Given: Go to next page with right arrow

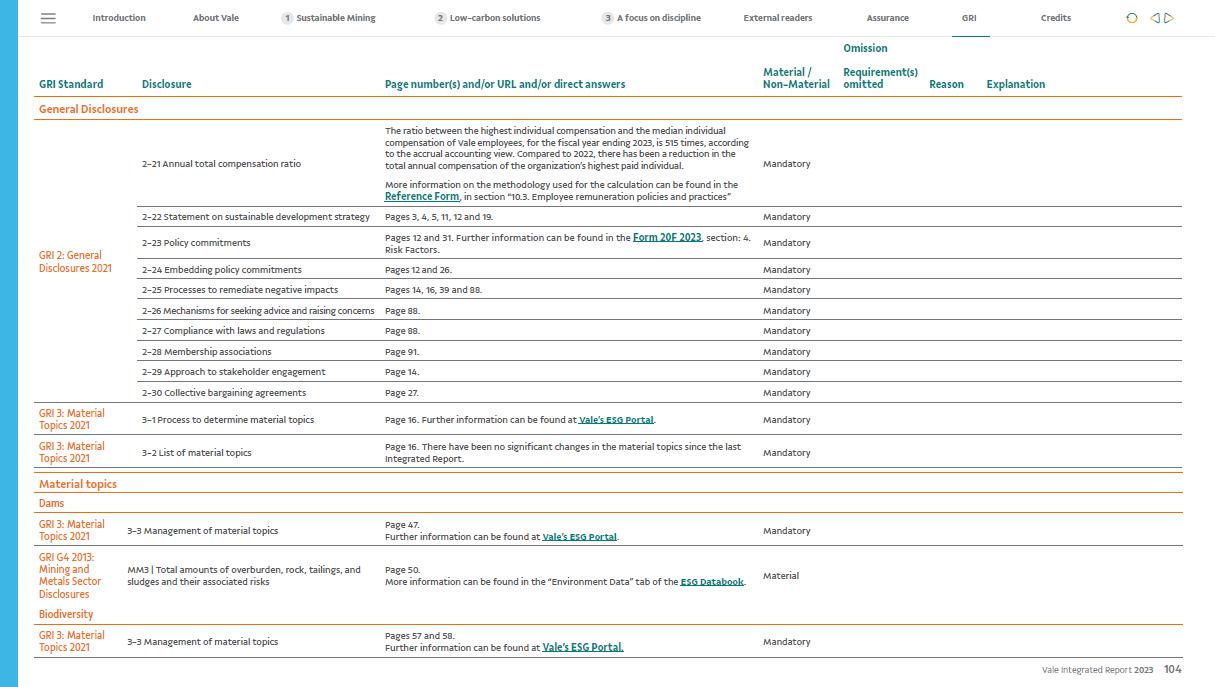Looking at the screenshot, I should (1169, 18).
